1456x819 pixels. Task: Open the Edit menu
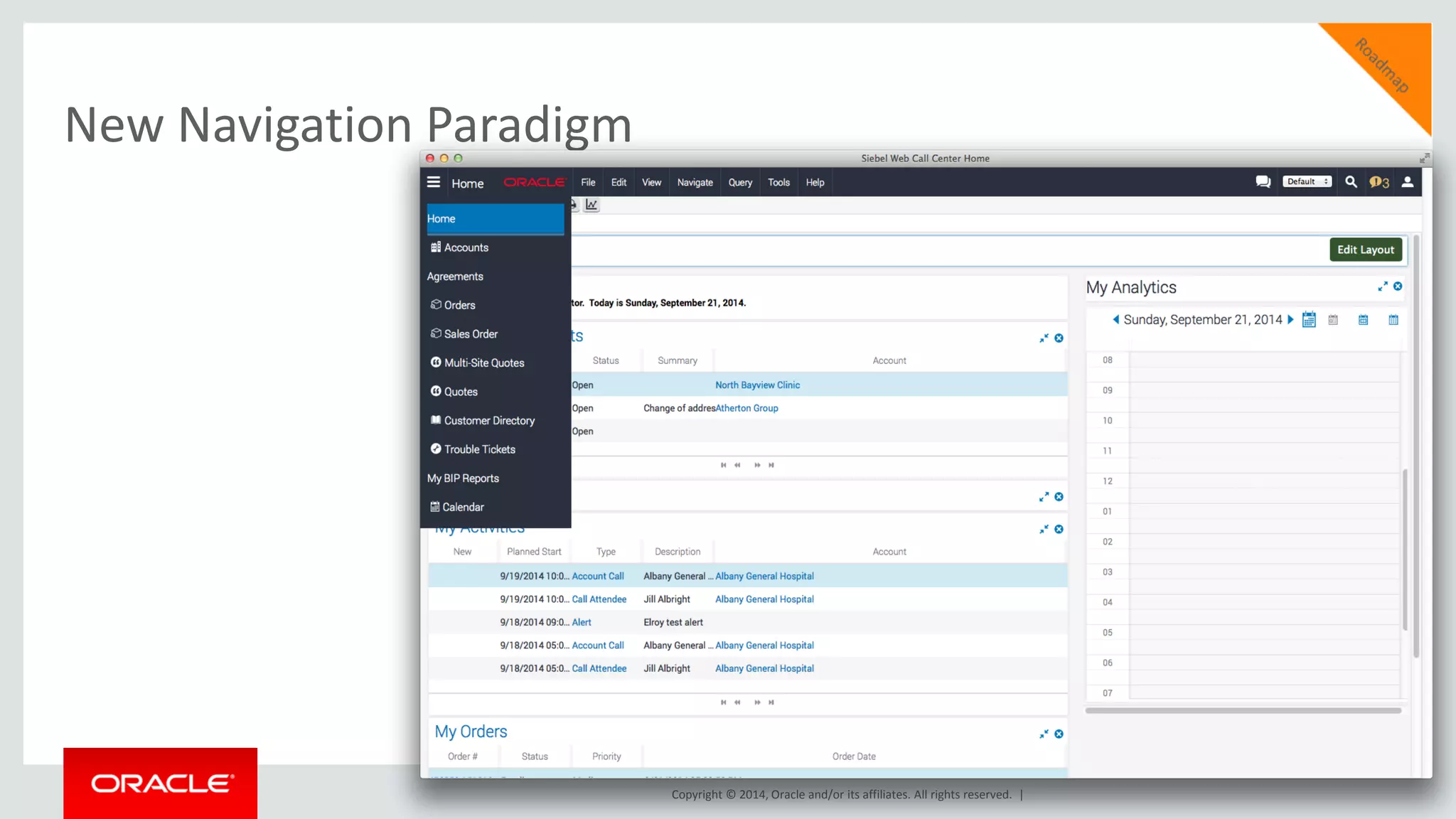pos(619,183)
